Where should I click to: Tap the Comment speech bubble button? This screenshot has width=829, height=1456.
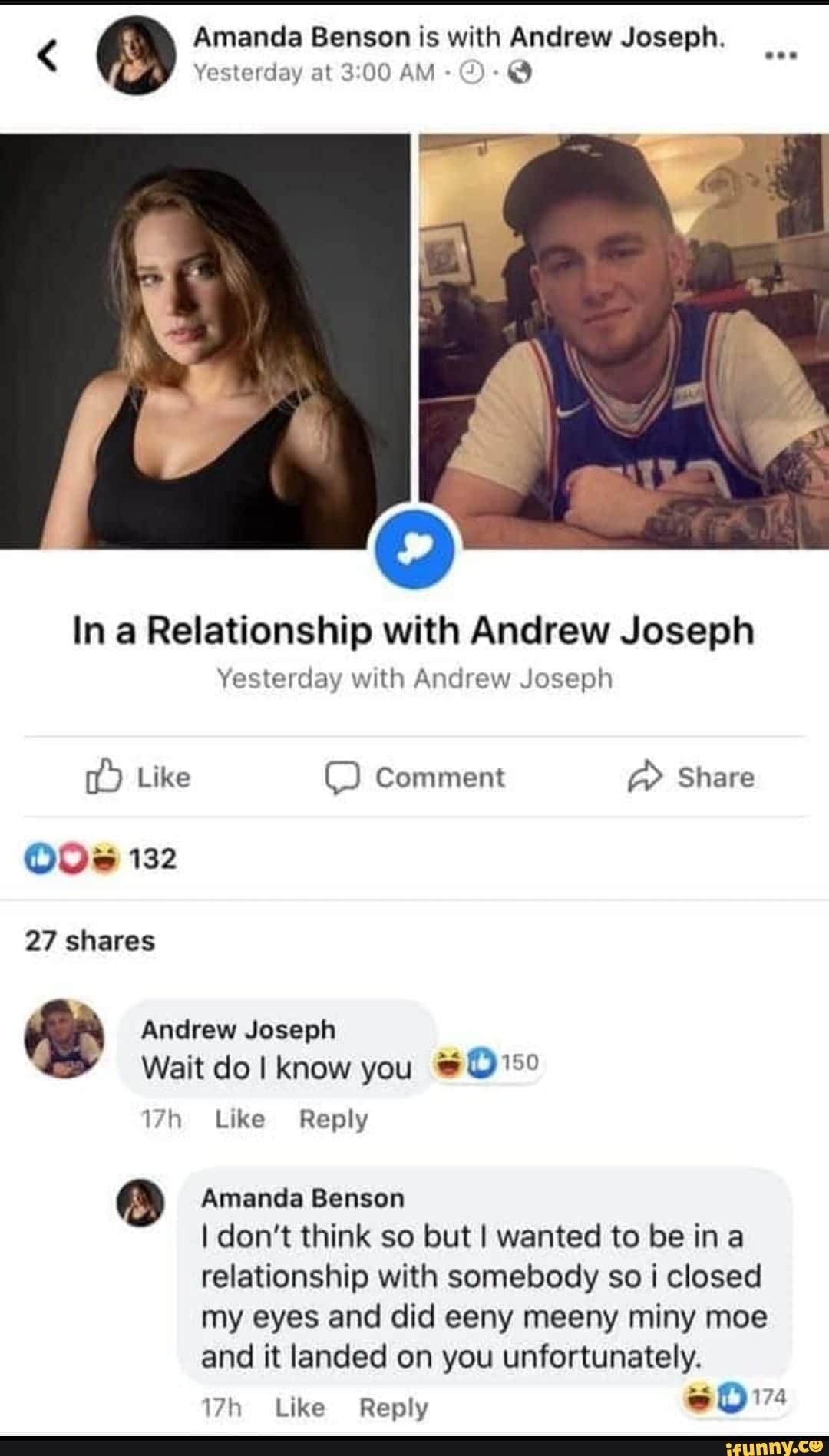[414, 777]
